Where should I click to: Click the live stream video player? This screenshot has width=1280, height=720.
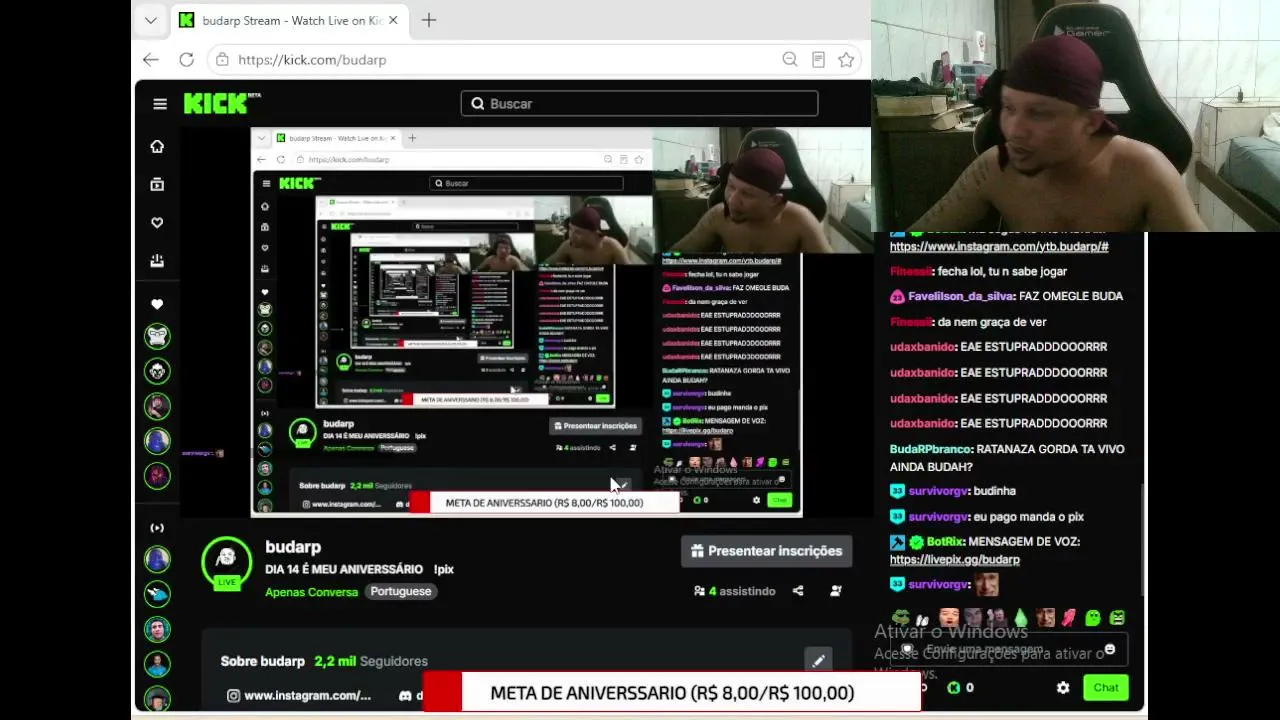coord(526,322)
